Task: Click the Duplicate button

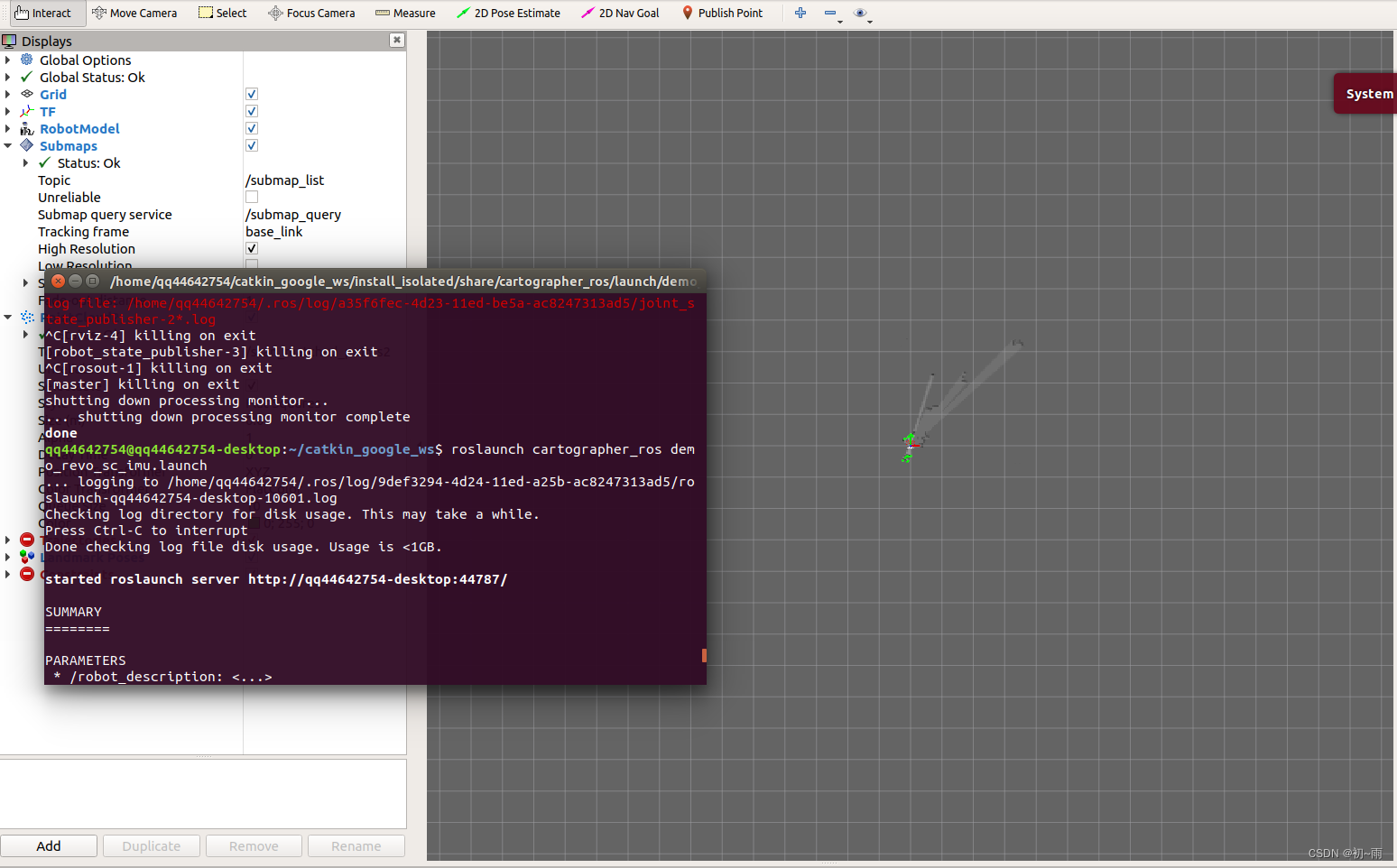Action: tap(152, 845)
